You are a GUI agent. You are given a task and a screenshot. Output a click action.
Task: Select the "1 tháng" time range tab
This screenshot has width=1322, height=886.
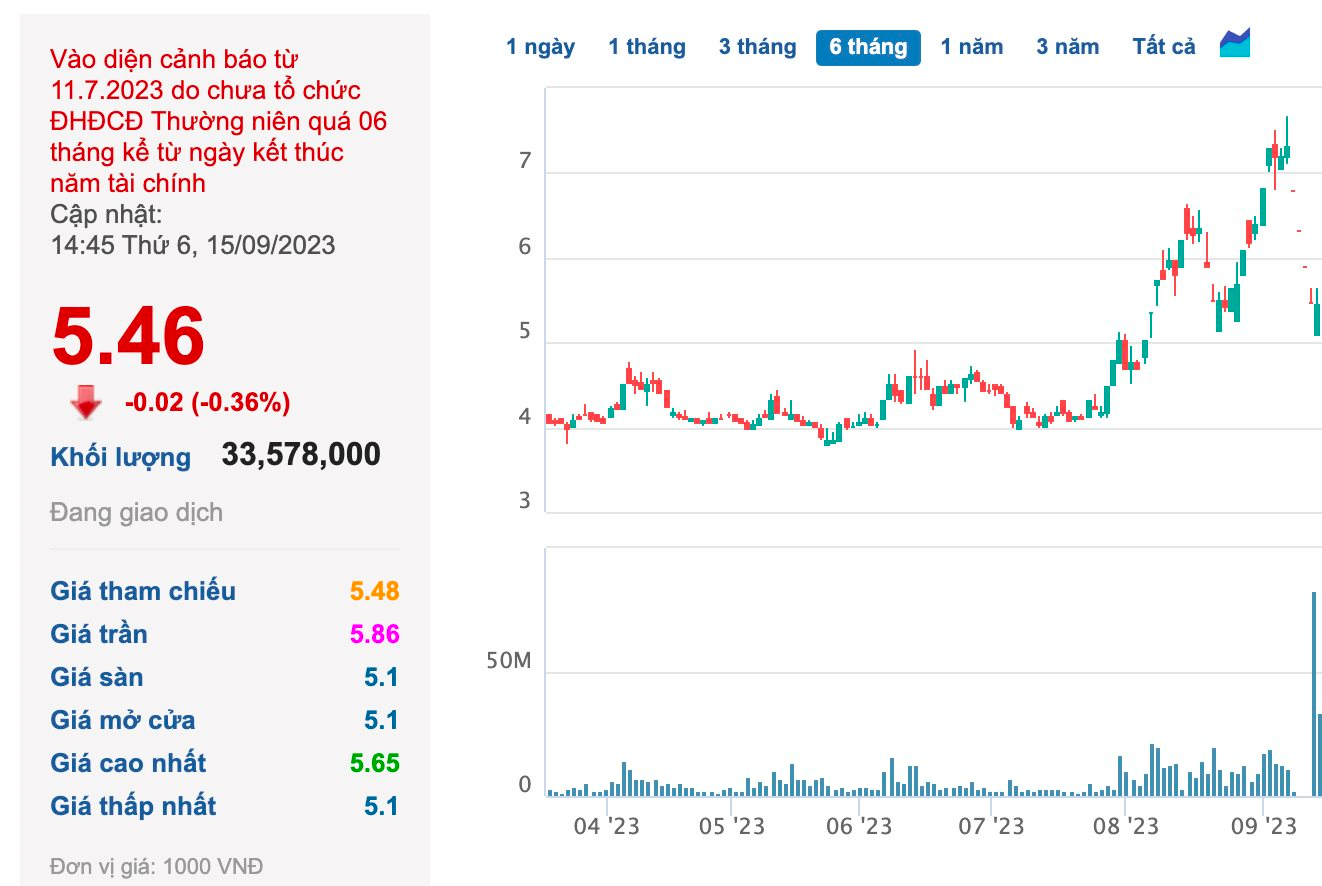pyautogui.click(x=647, y=47)
